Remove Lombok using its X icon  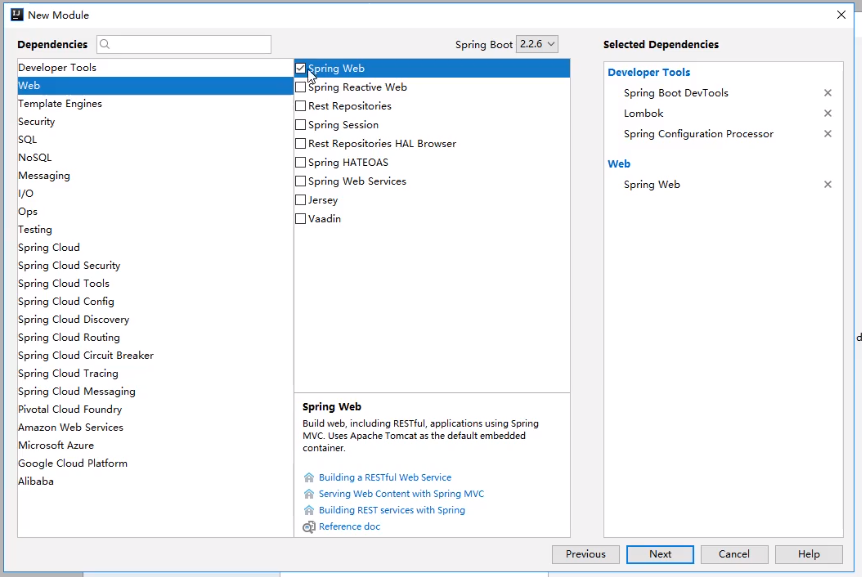pos(827,113)
